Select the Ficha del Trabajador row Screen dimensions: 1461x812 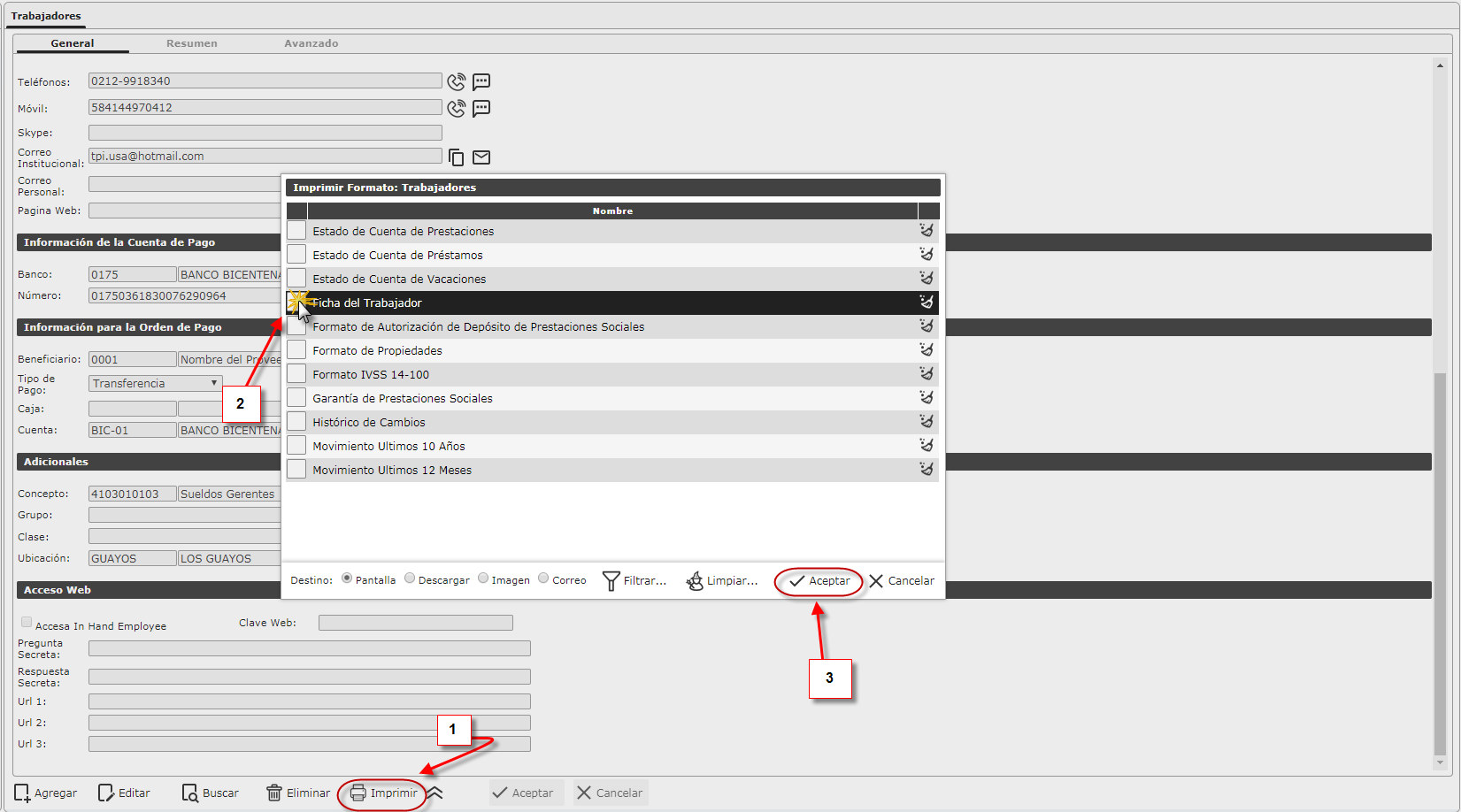pos(612,303)
